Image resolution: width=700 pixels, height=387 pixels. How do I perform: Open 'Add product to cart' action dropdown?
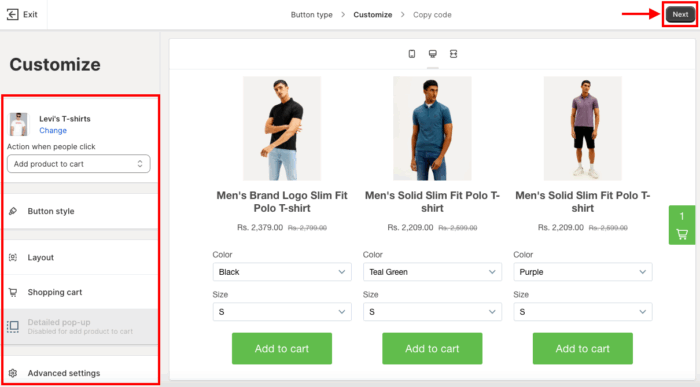tap(79, 164)
